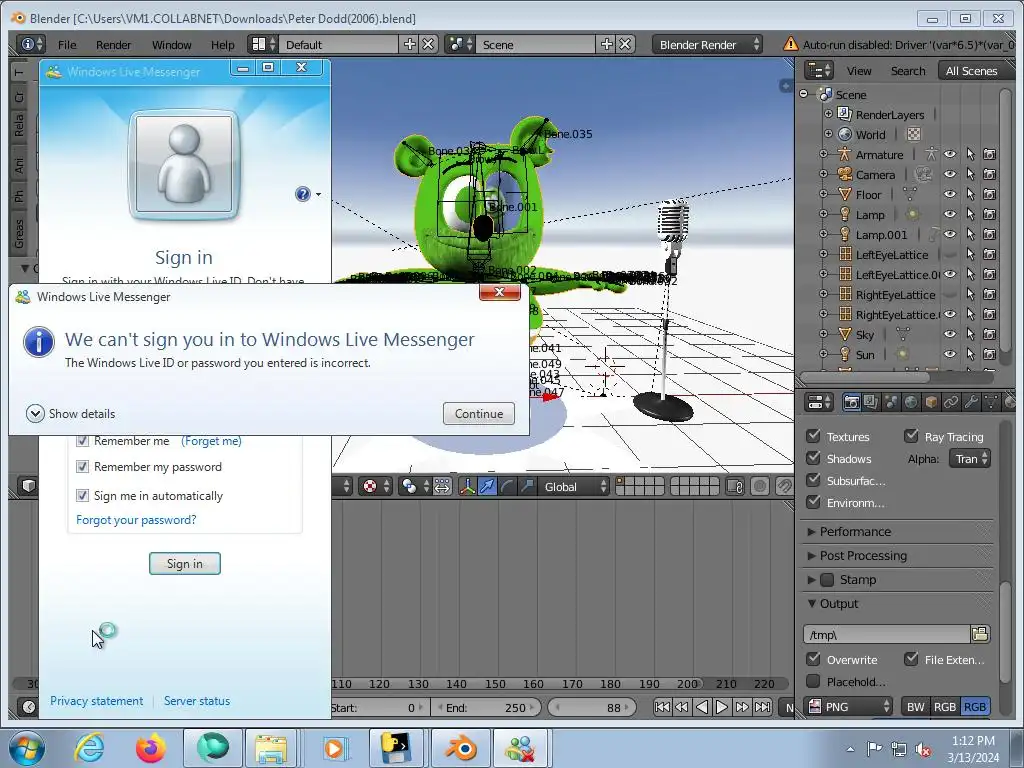Open the Help menu in Blender
The image size is (1024, 768).
[x=222, y=45]
